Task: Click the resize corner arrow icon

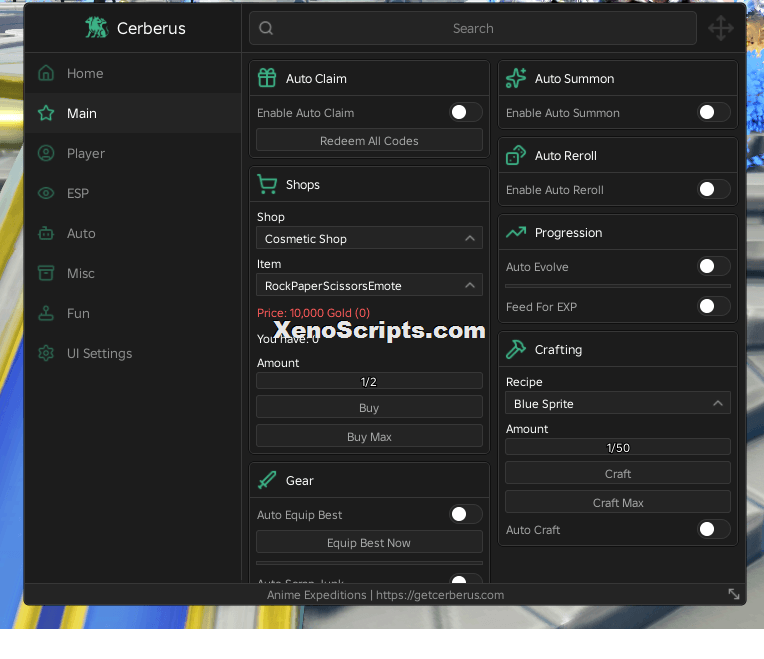Action: (734, 594)
